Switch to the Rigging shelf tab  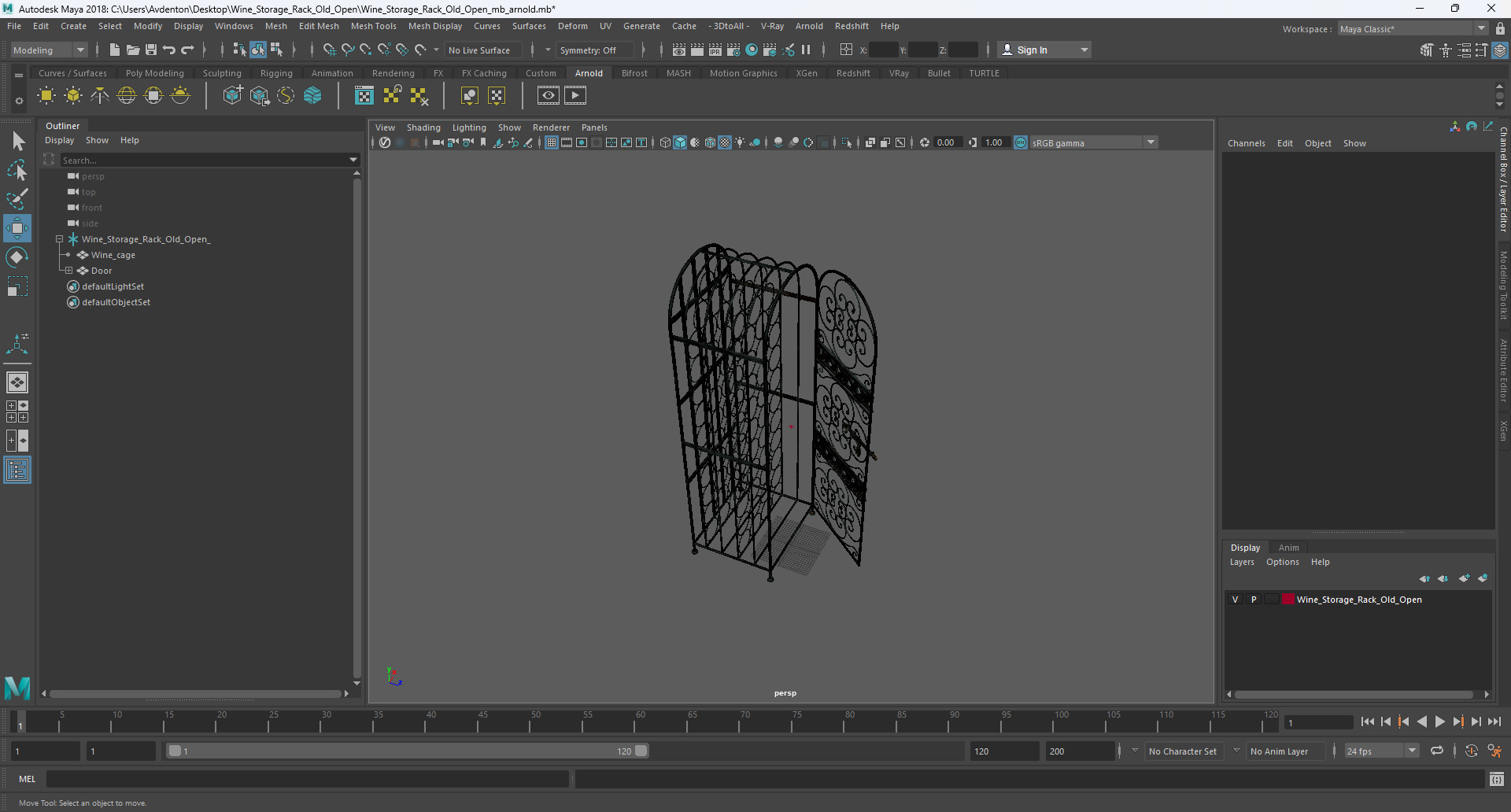coord(276,73)
